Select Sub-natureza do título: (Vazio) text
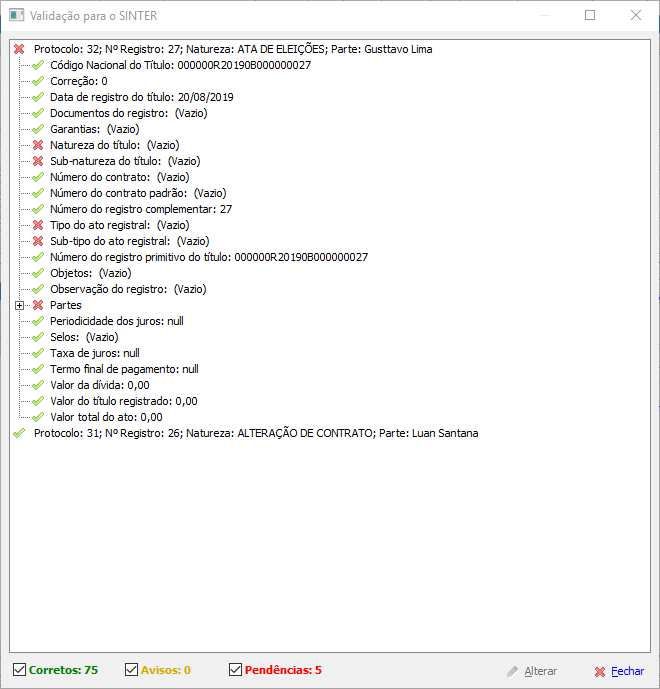The height and width of the screenshot is (689, 660). [125, 161]
